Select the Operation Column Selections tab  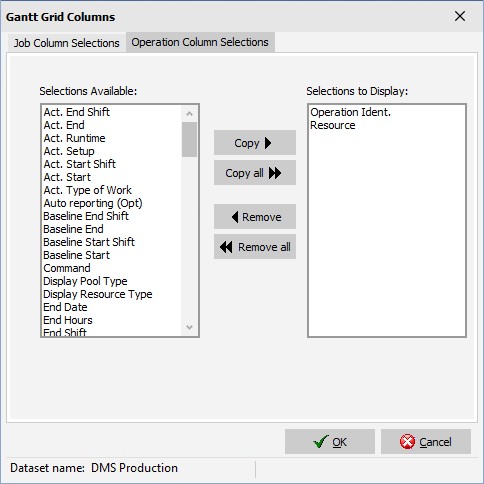[x=200, y=42]
